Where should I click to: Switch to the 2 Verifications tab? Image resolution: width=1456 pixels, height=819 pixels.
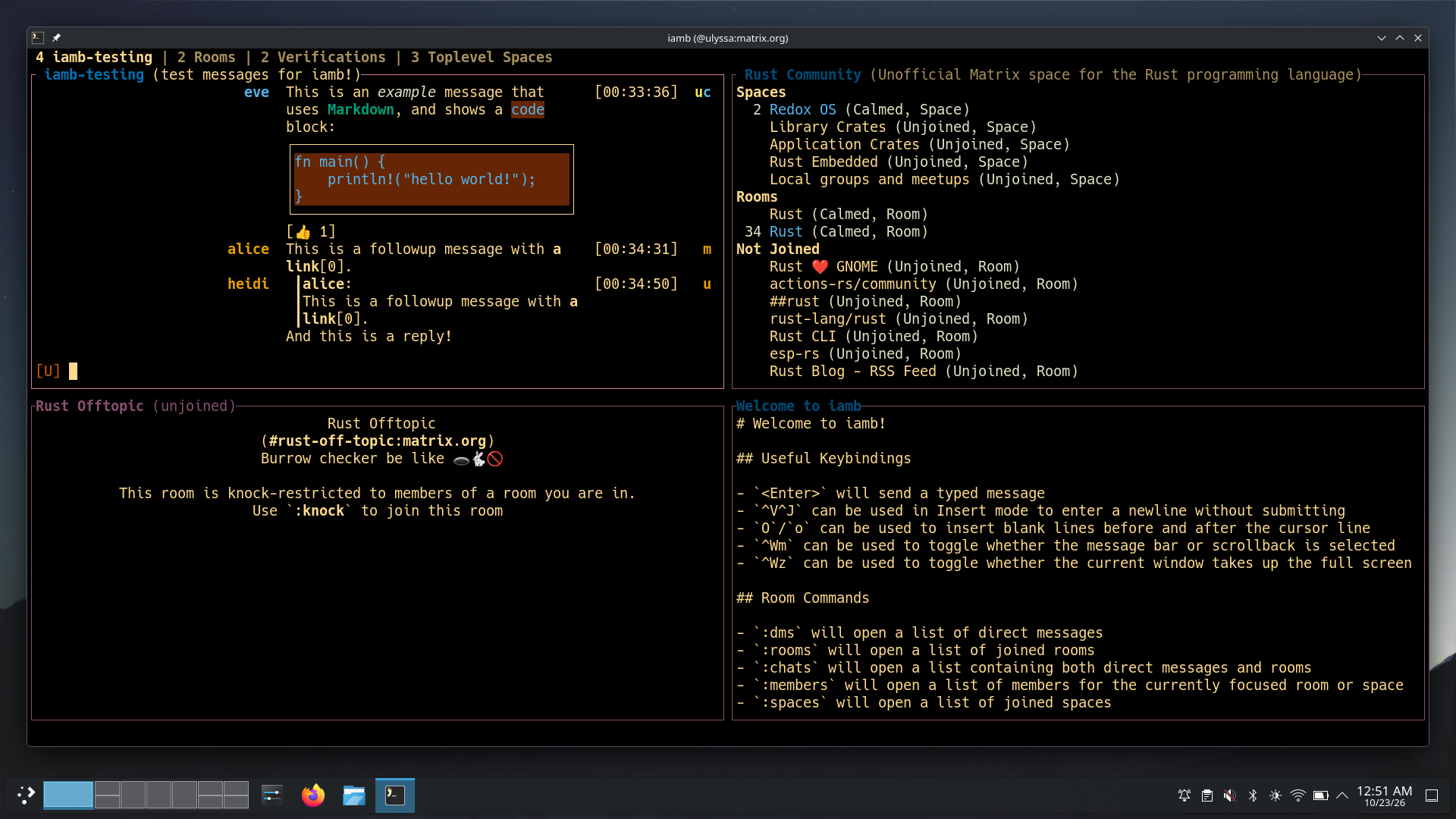(323, 57)
